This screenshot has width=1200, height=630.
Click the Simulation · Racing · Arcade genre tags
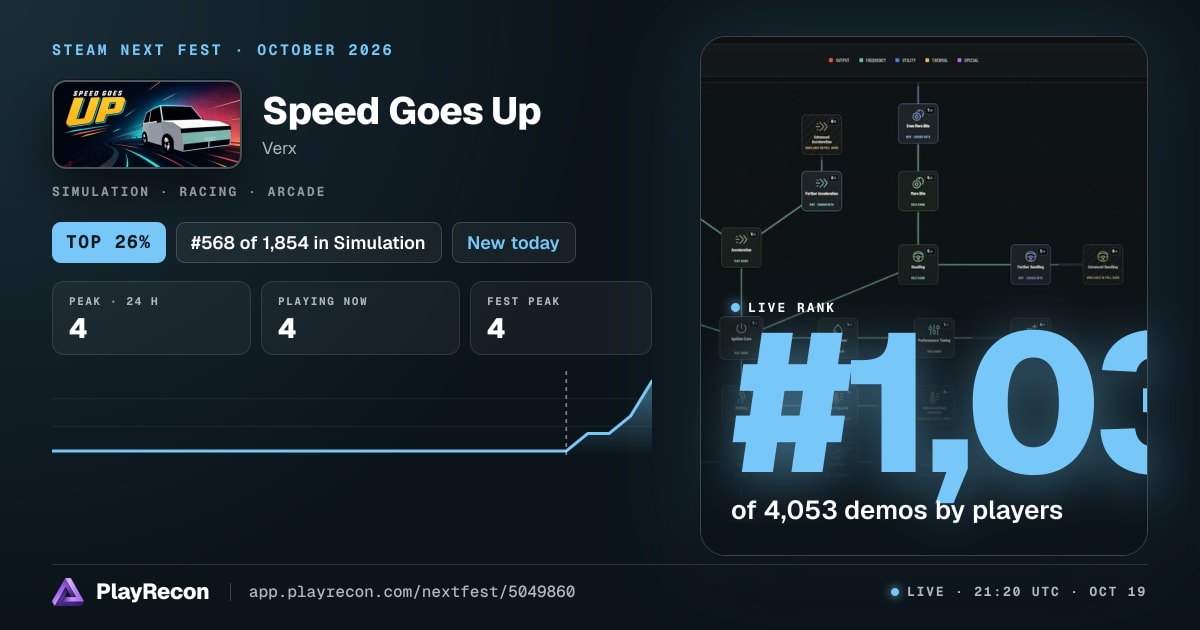[x=189, y=191]
